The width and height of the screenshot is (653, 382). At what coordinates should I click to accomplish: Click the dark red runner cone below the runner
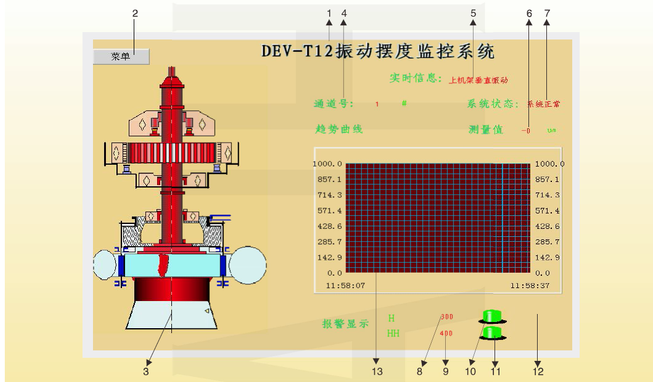pyautogui.click(x=172, y=289)
